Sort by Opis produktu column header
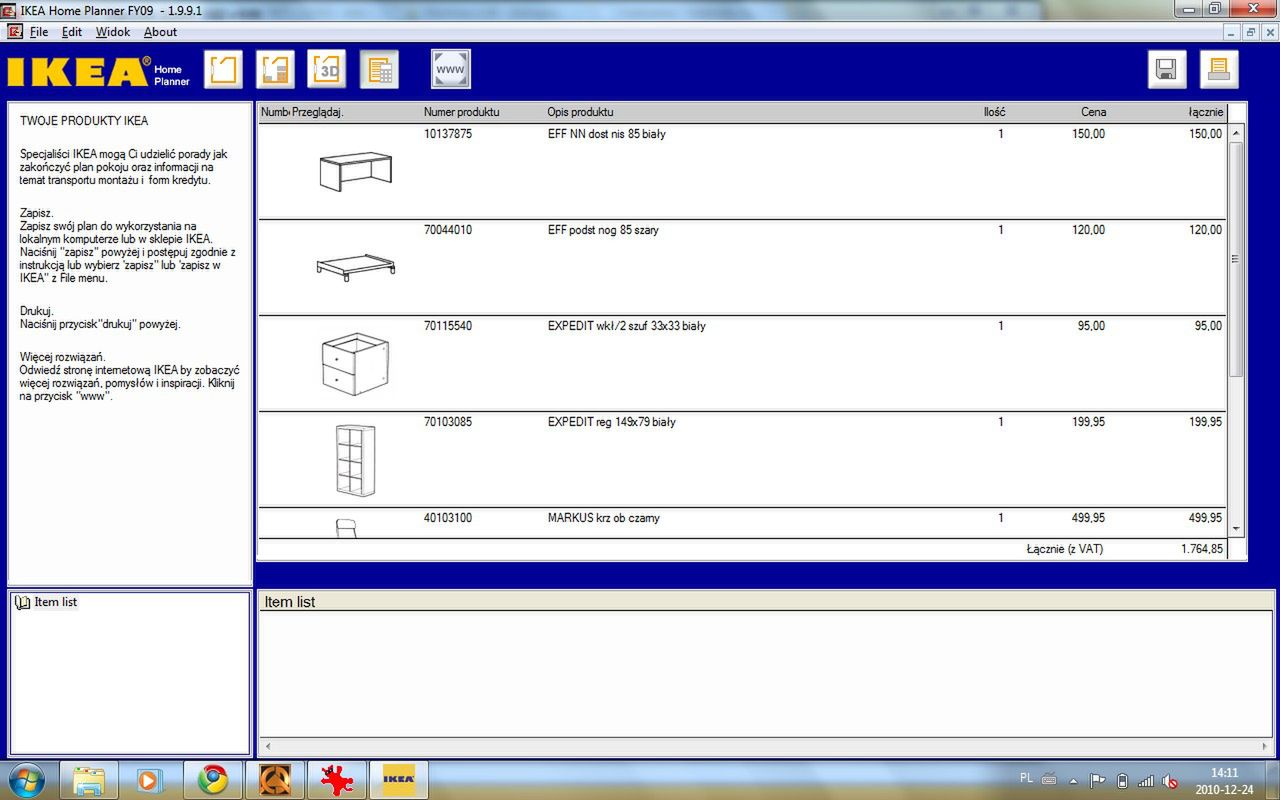The image size is (1280, 800). (x=580, y=112)
